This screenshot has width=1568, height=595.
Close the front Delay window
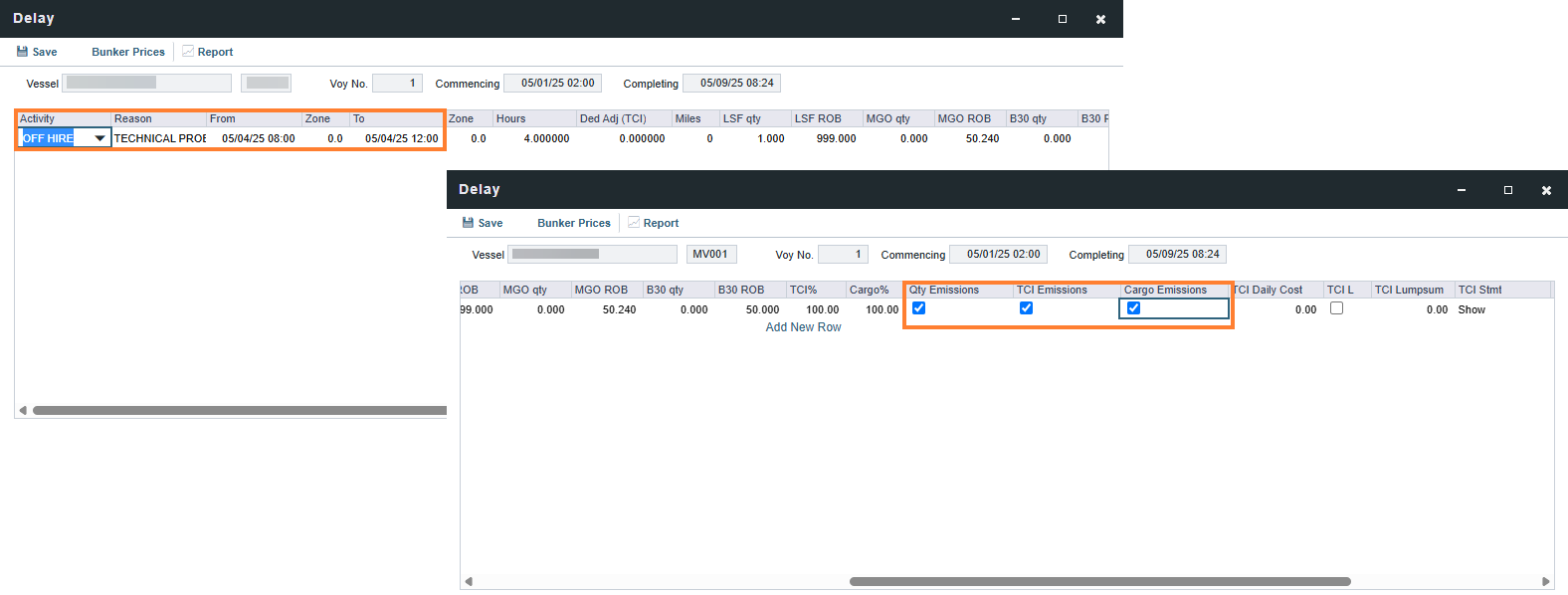click(x=1546, y=190)
